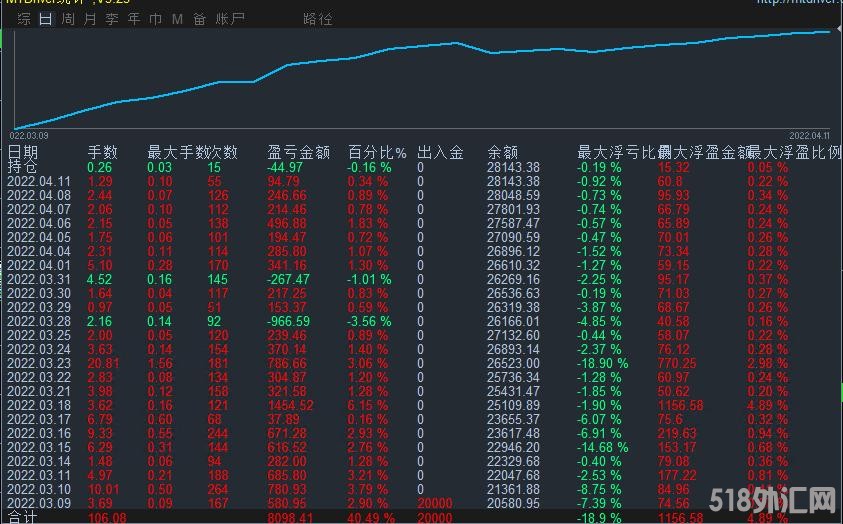Select the 2022.03.25 date row
Image resolution: width=843 pixels, height=524 pixels.
tap(39, 335)
